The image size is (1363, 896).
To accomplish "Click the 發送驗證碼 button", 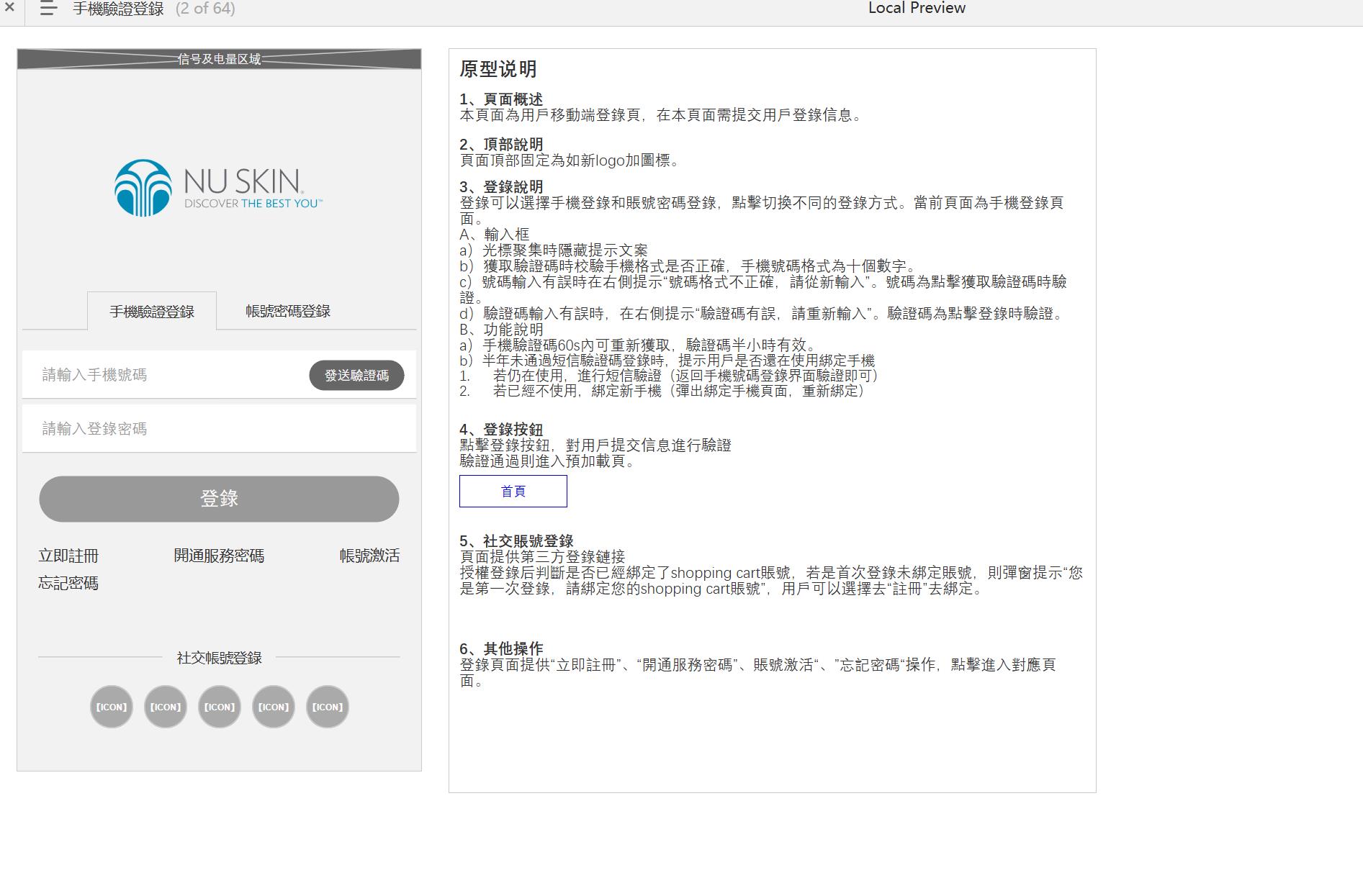I will [x=356, y=375].
